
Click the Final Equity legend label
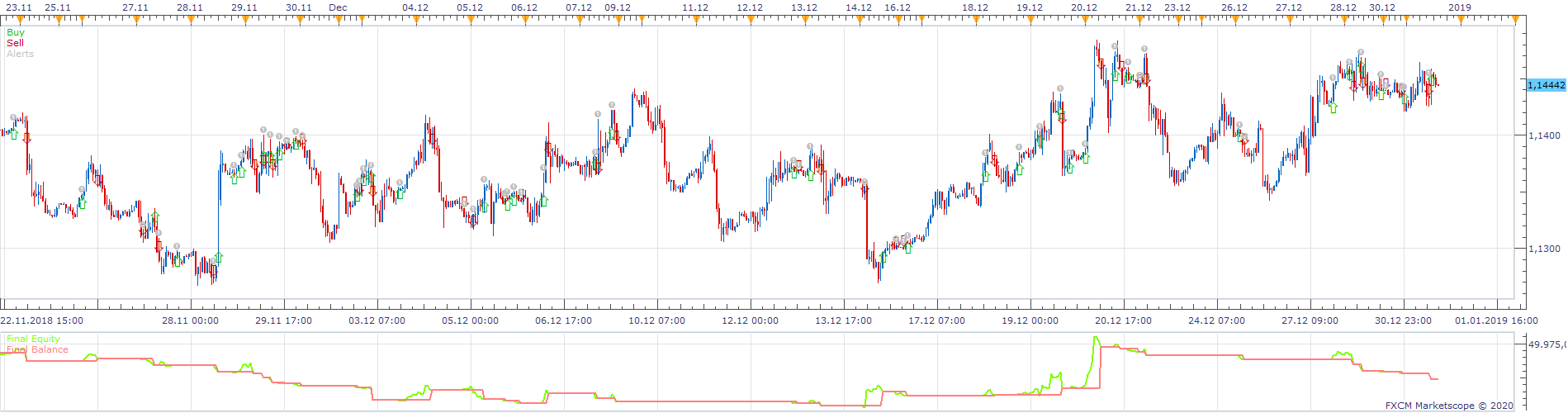coord(33,339)
